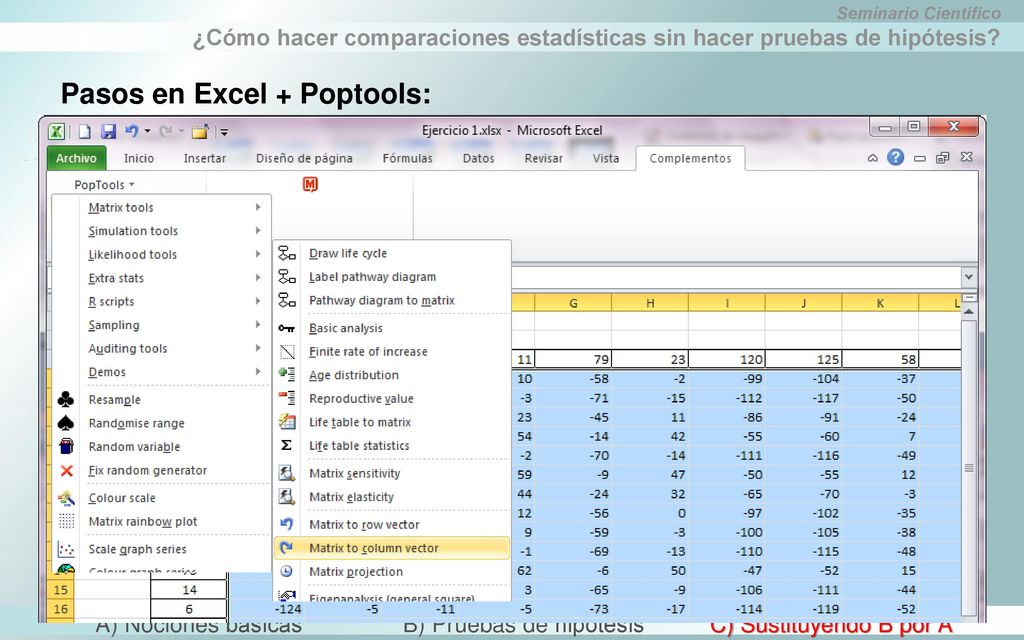Image resolution: width=1024 pixels, height=640 pixels.
Task: Select column G header
Action: tap(573, 303)
